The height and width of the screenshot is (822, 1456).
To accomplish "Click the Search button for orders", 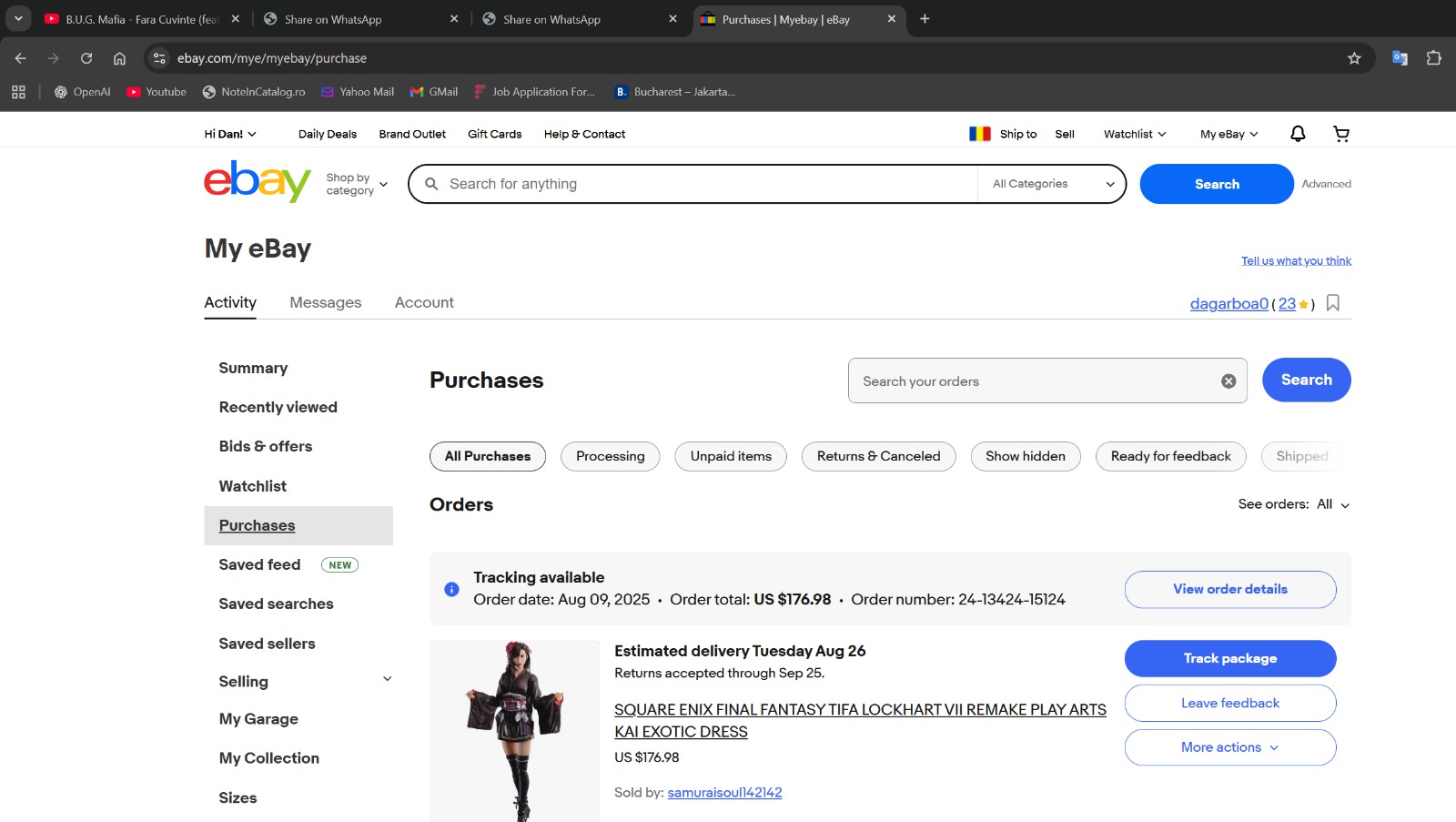I will [1307, 380].
